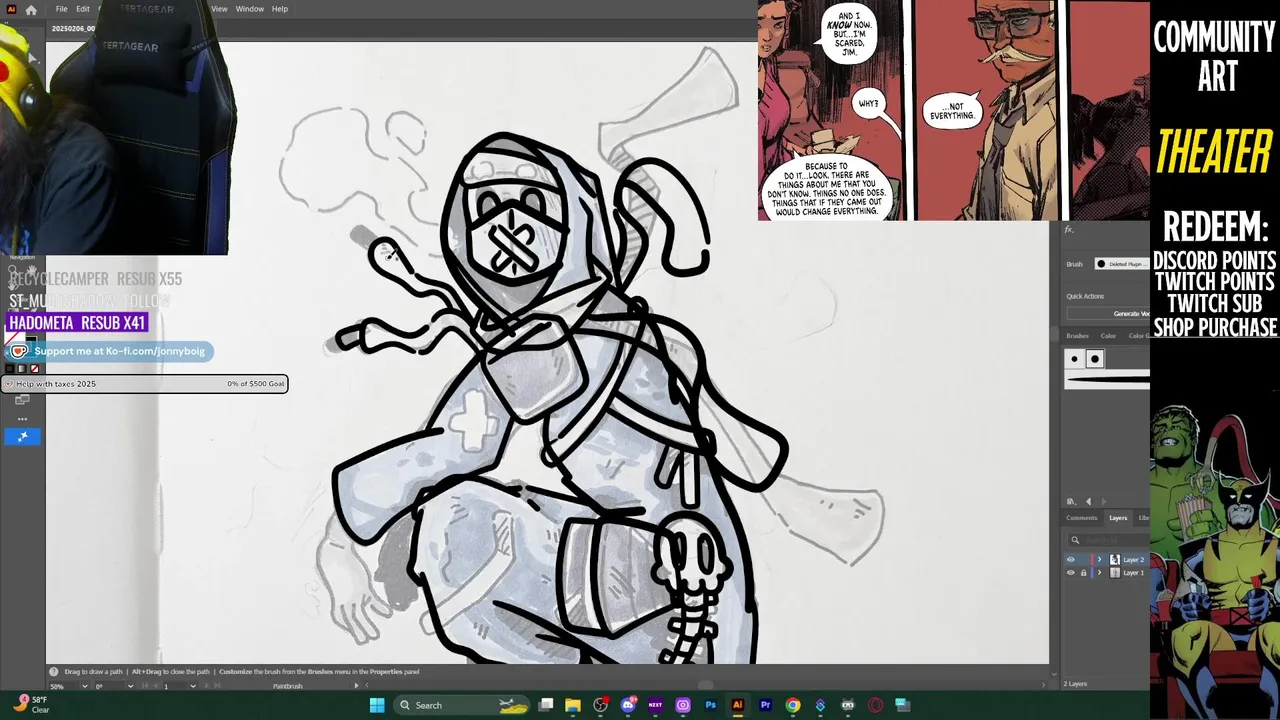Click the status bar play arrow
The height and width of the screenshot is (720, 1280).
coord(356,686)
